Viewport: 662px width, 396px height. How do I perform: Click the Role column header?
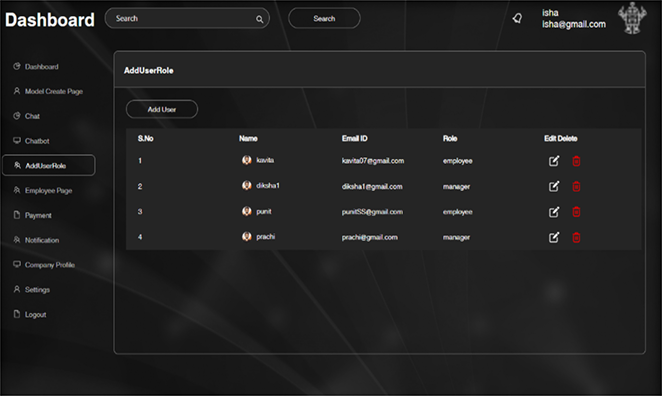450,138
